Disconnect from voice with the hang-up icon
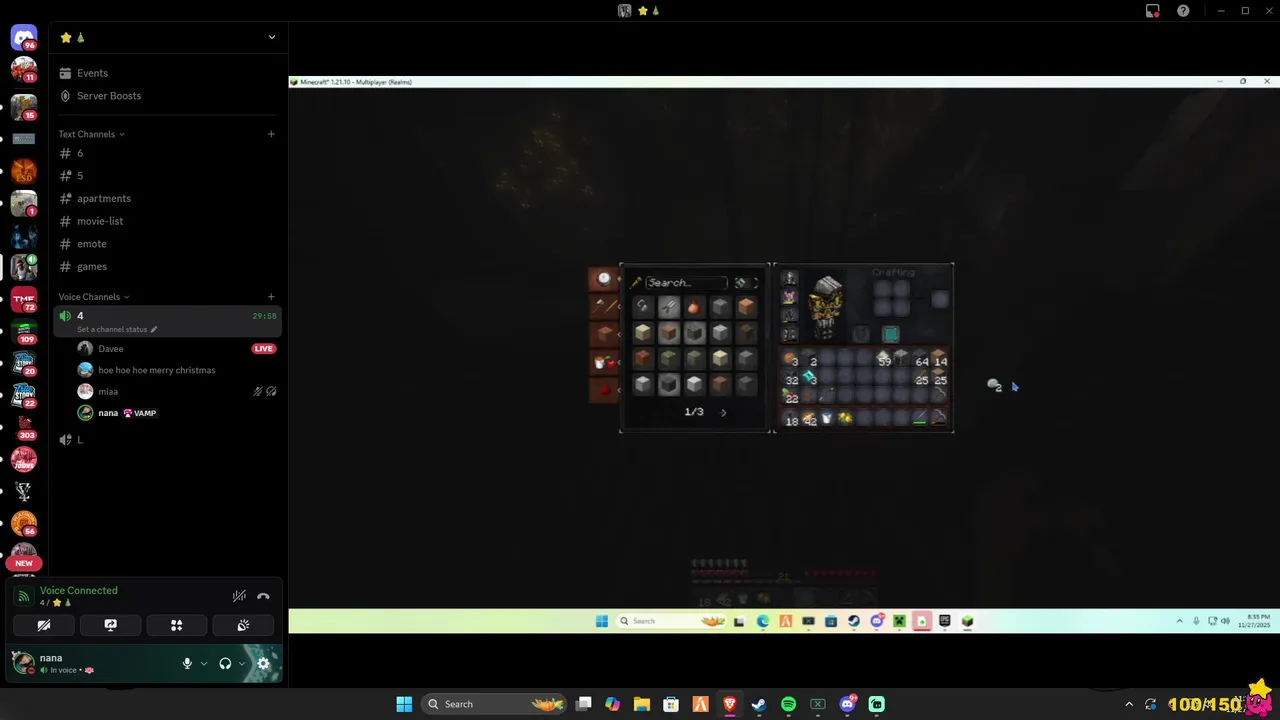The width and height of the screenshot is (1280, 720). coord(263,596)
